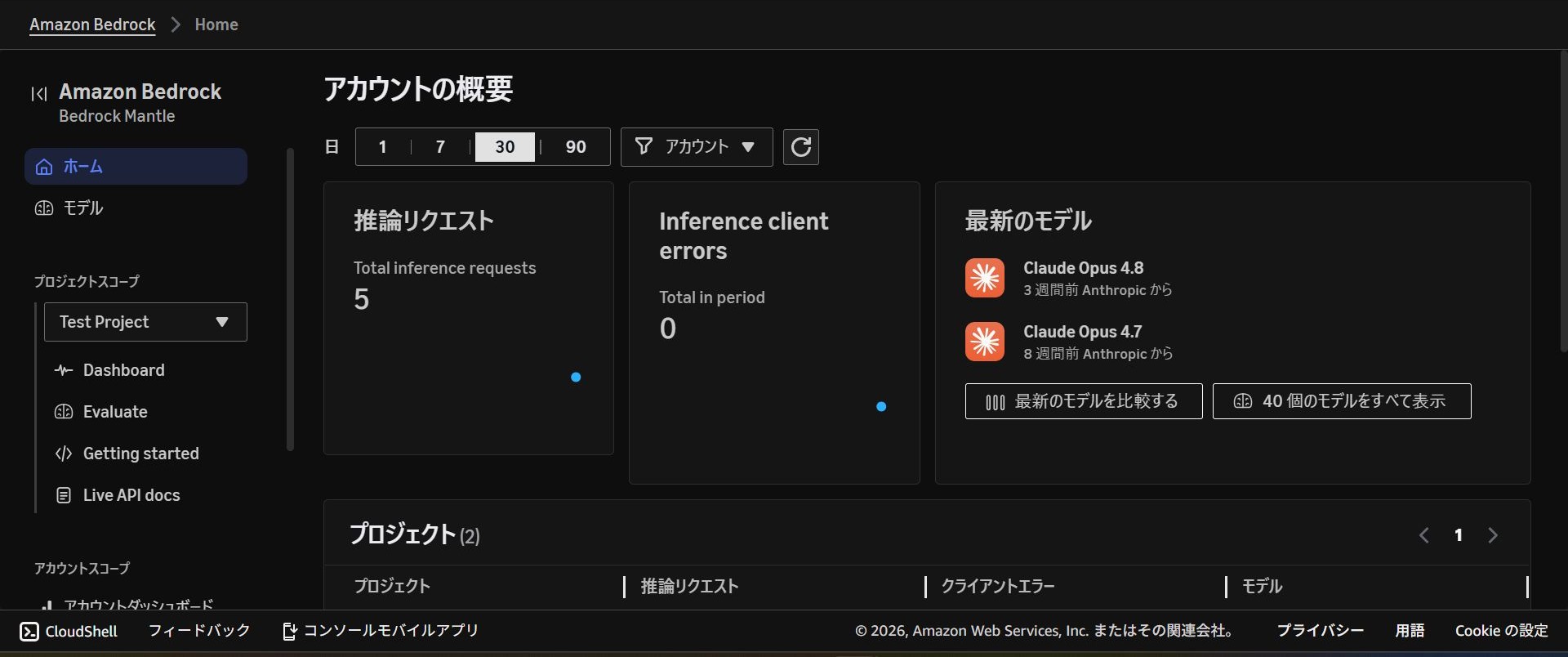Click the home icon beside ホーム
The width and height of the screenshot is (1568, 657).
[44, 167]
